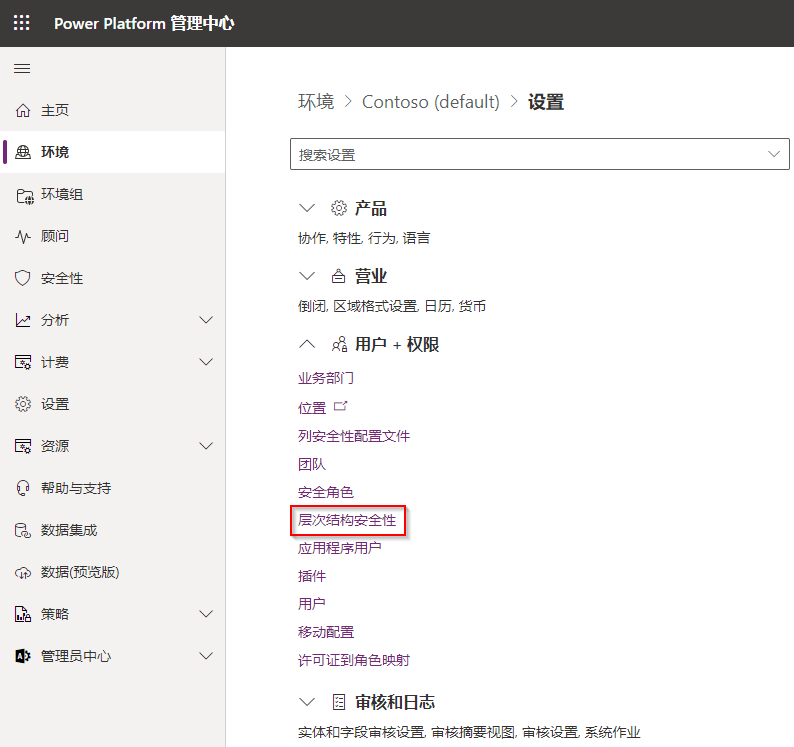Viewport: 794px width, 747px height.
Task: Click the globe icon beside 环境
Action: 23,152
